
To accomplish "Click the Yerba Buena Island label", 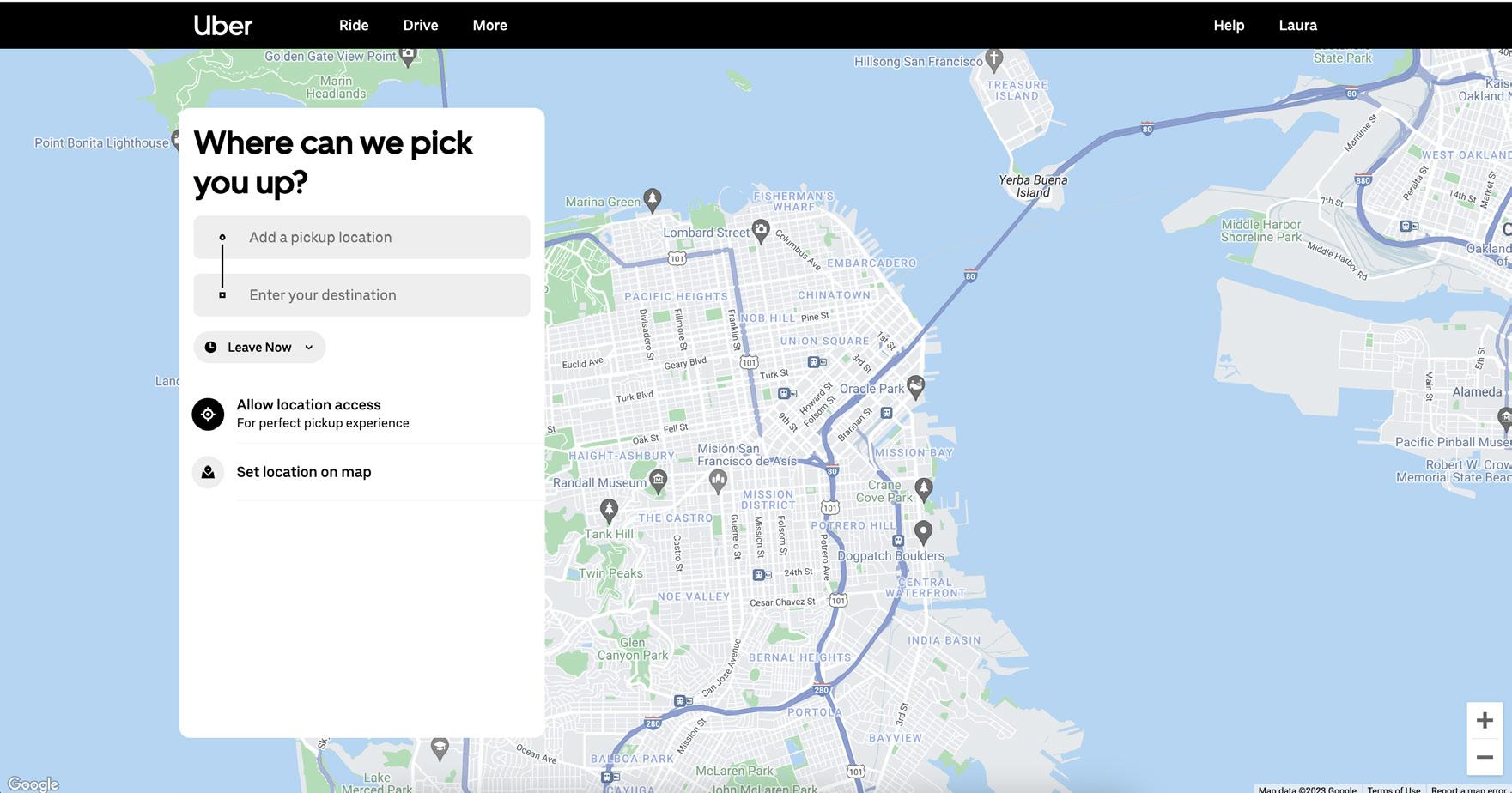I will [x=1033, y=186].
